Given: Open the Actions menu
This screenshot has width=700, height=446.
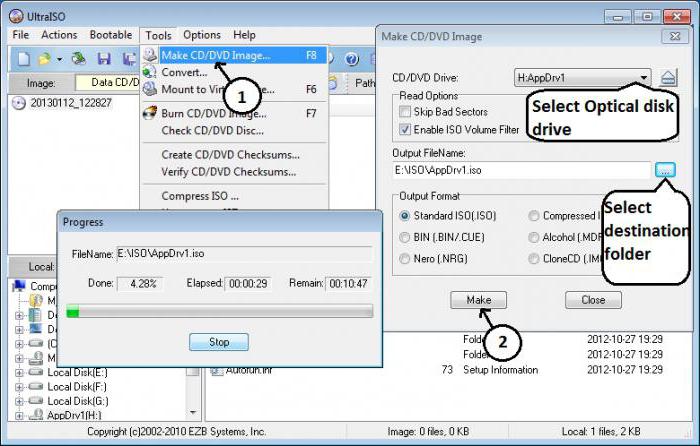Looking at the screenshot, I should 59,35.
